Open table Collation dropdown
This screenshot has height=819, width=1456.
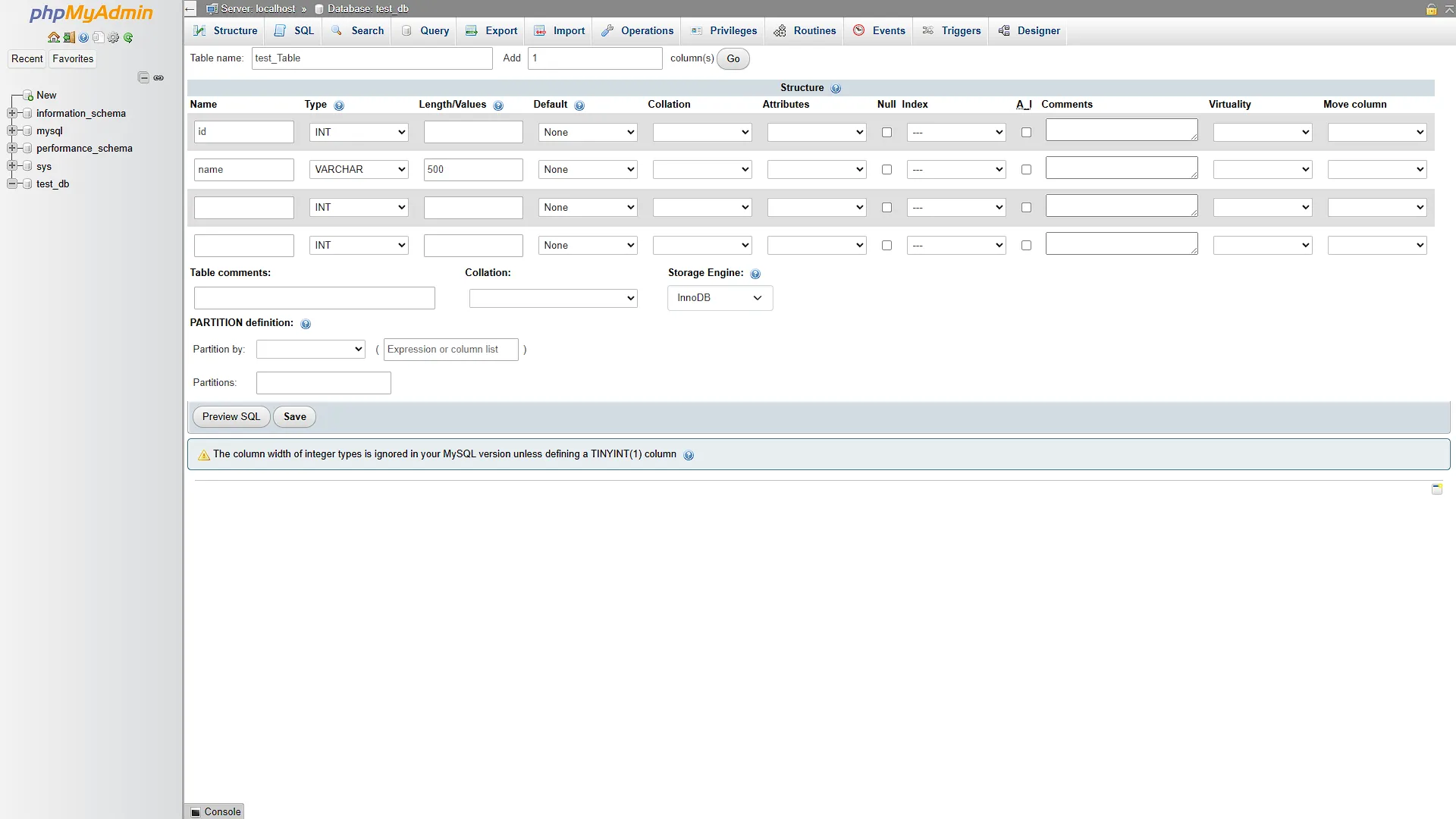click(554, 299)
